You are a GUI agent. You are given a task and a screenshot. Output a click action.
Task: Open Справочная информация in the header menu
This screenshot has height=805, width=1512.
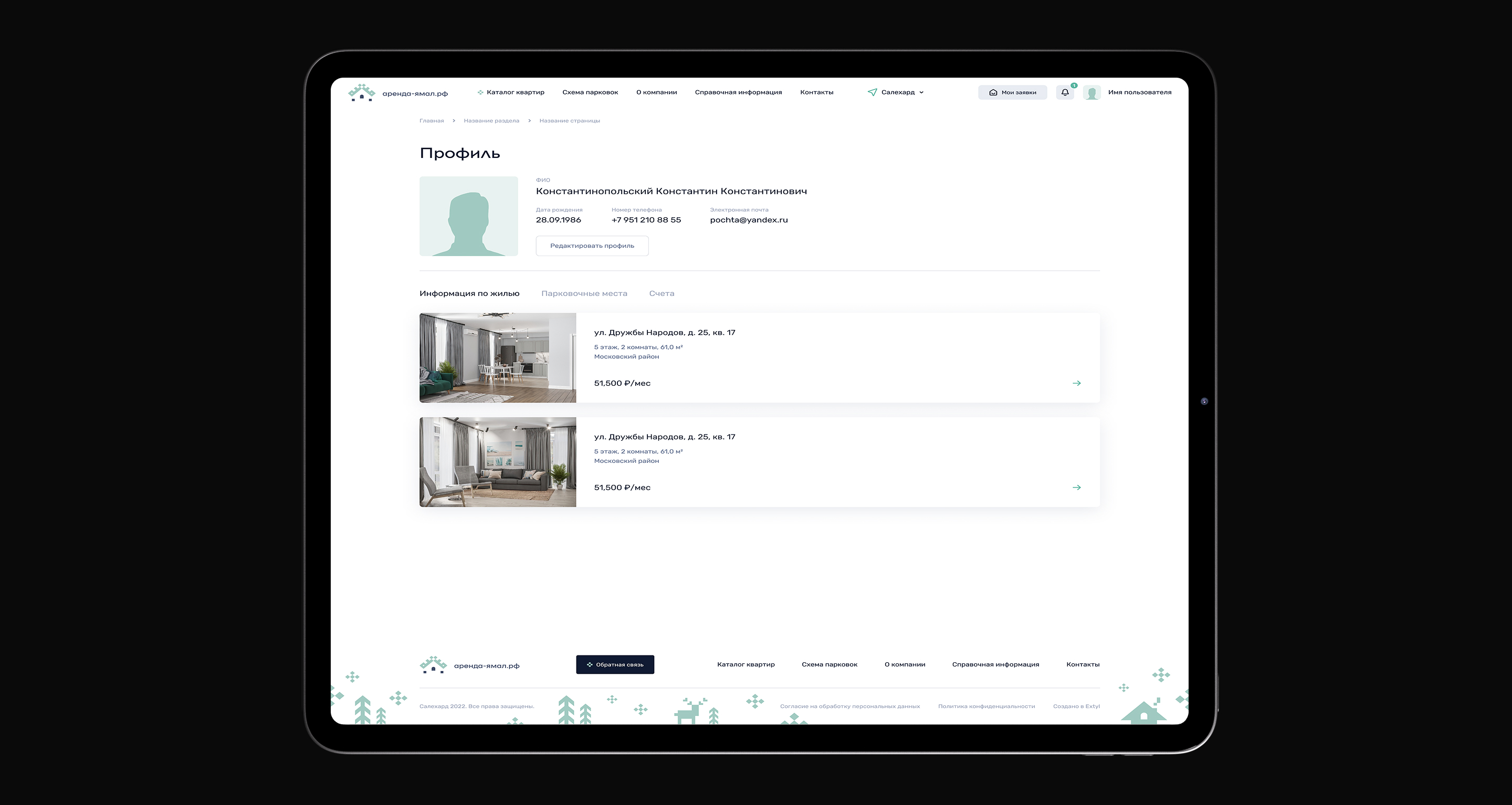tap(738, 92)
